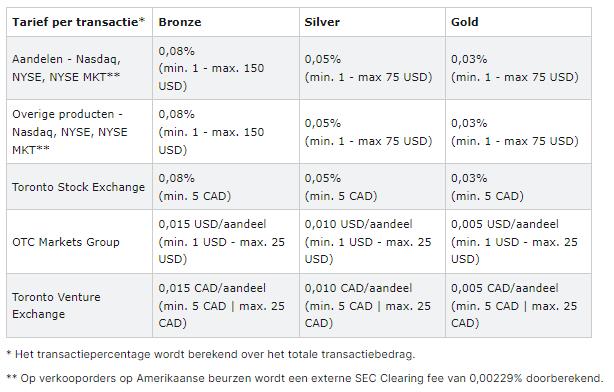Viewport: 614px width, 392px height.
Task: Click the SEC Clearing fee footnote
Action: (x=305, y=378)
